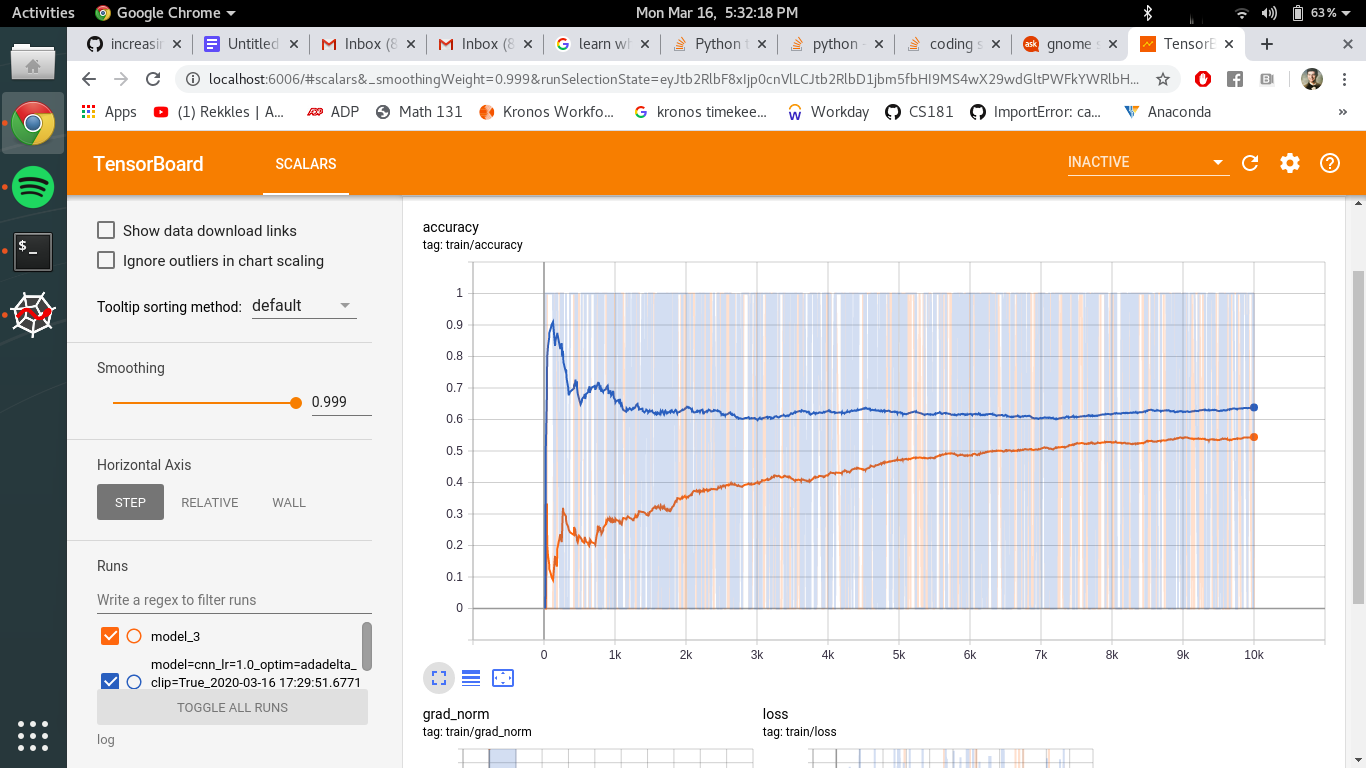
Task: Set horizontal axis to RELATIVE
Action: click(210, 502)
